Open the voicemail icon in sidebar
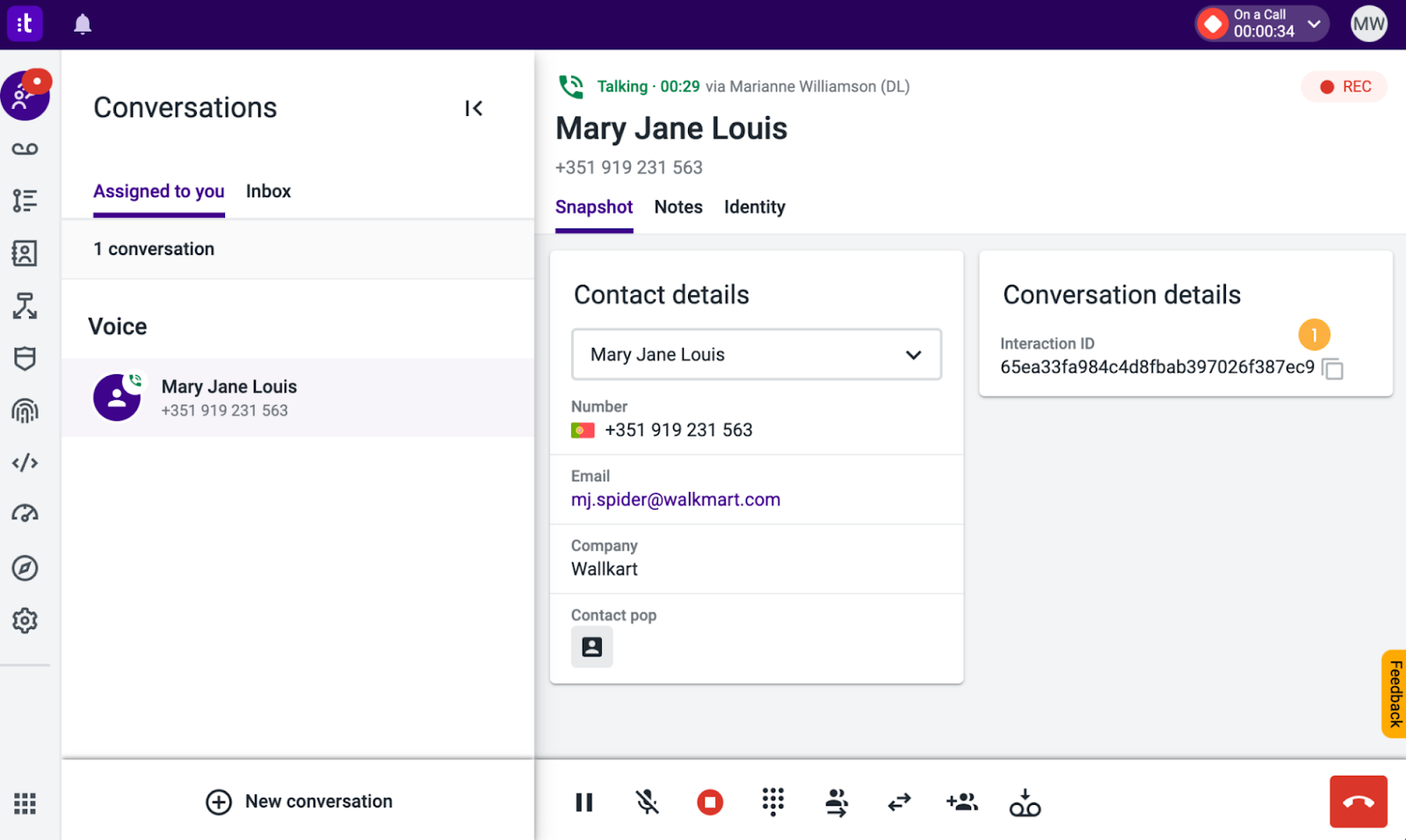This screenshot has height=840, width=1406. [25, 148]
